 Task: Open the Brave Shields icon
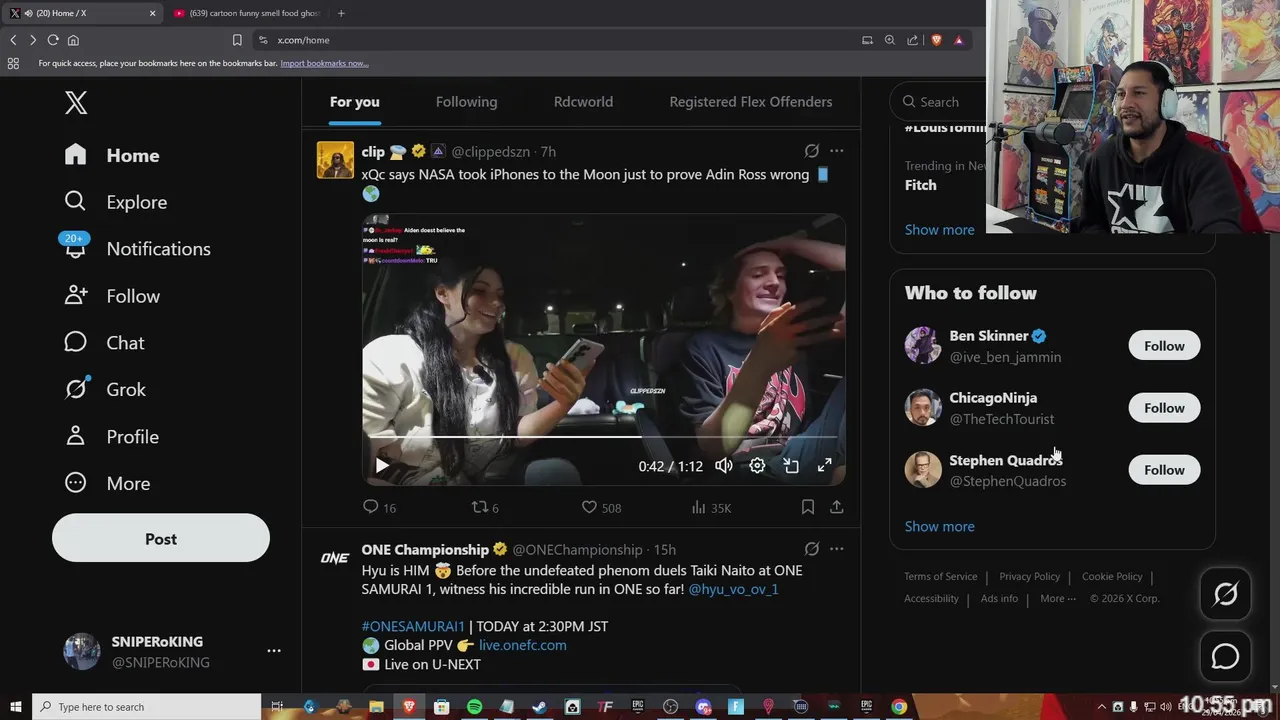[937, 40]
